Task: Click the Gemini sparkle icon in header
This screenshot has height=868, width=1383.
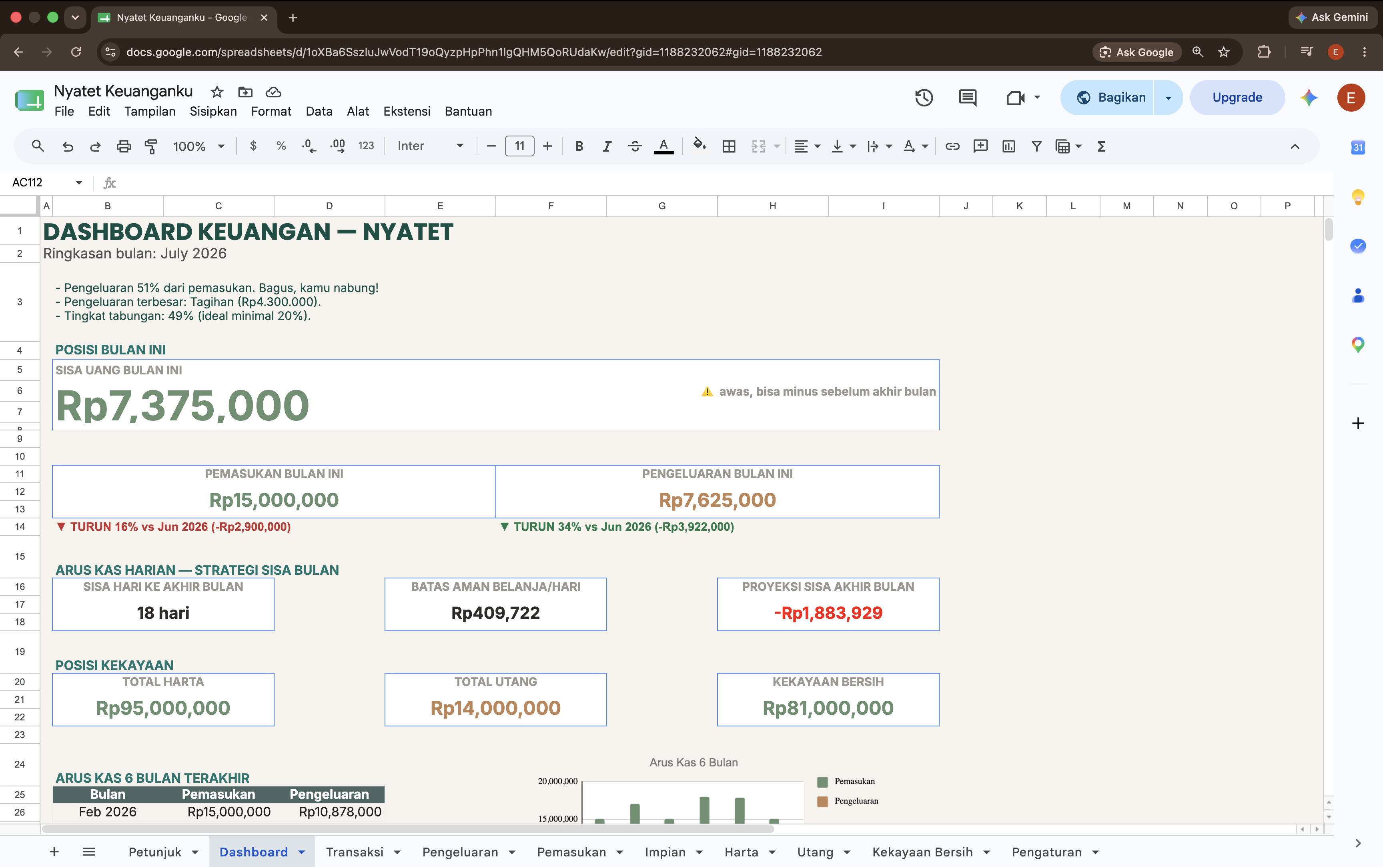Action: (1309, 98)
